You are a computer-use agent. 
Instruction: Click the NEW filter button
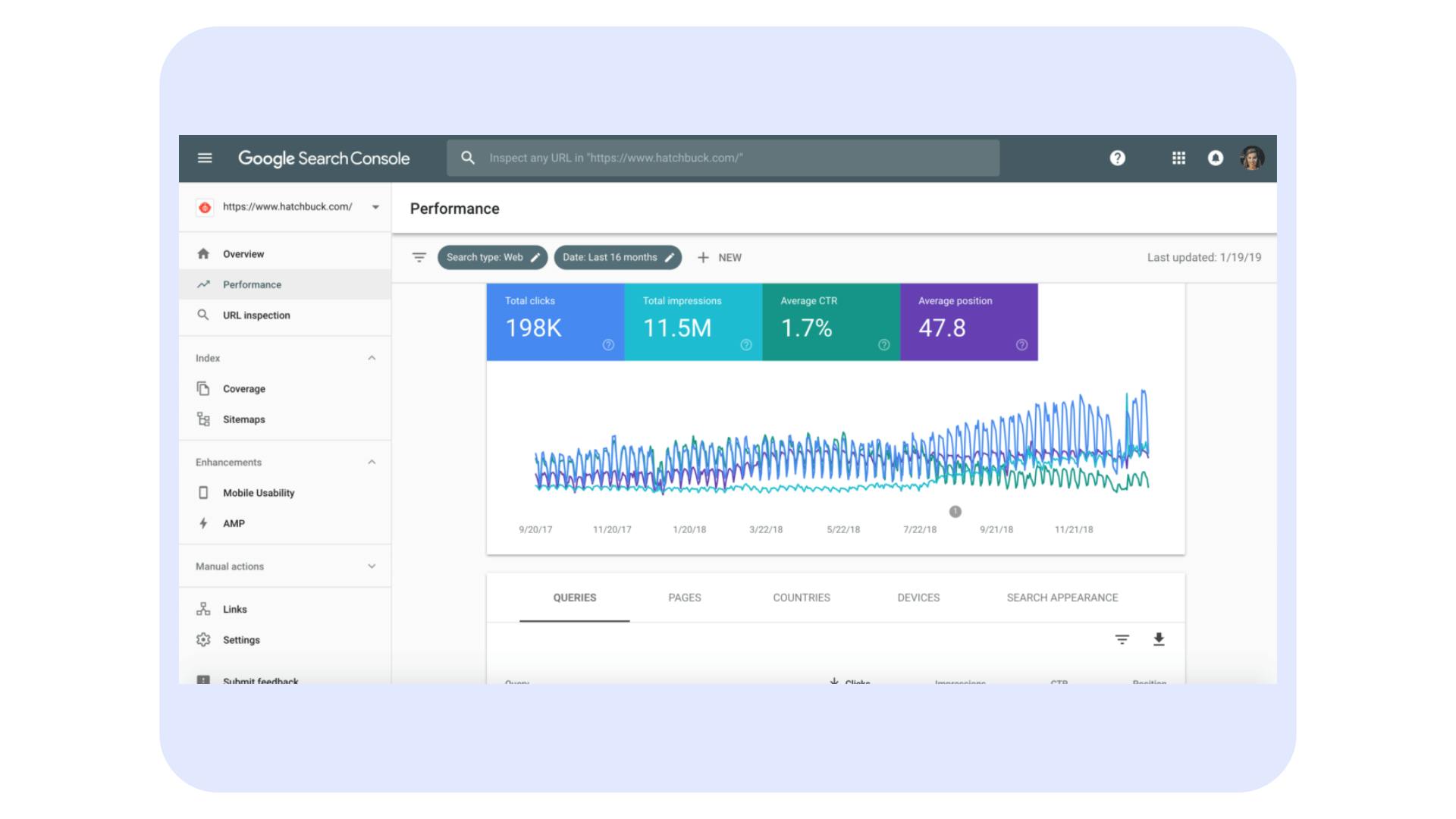pyautogui.click(x=720, y=257)
